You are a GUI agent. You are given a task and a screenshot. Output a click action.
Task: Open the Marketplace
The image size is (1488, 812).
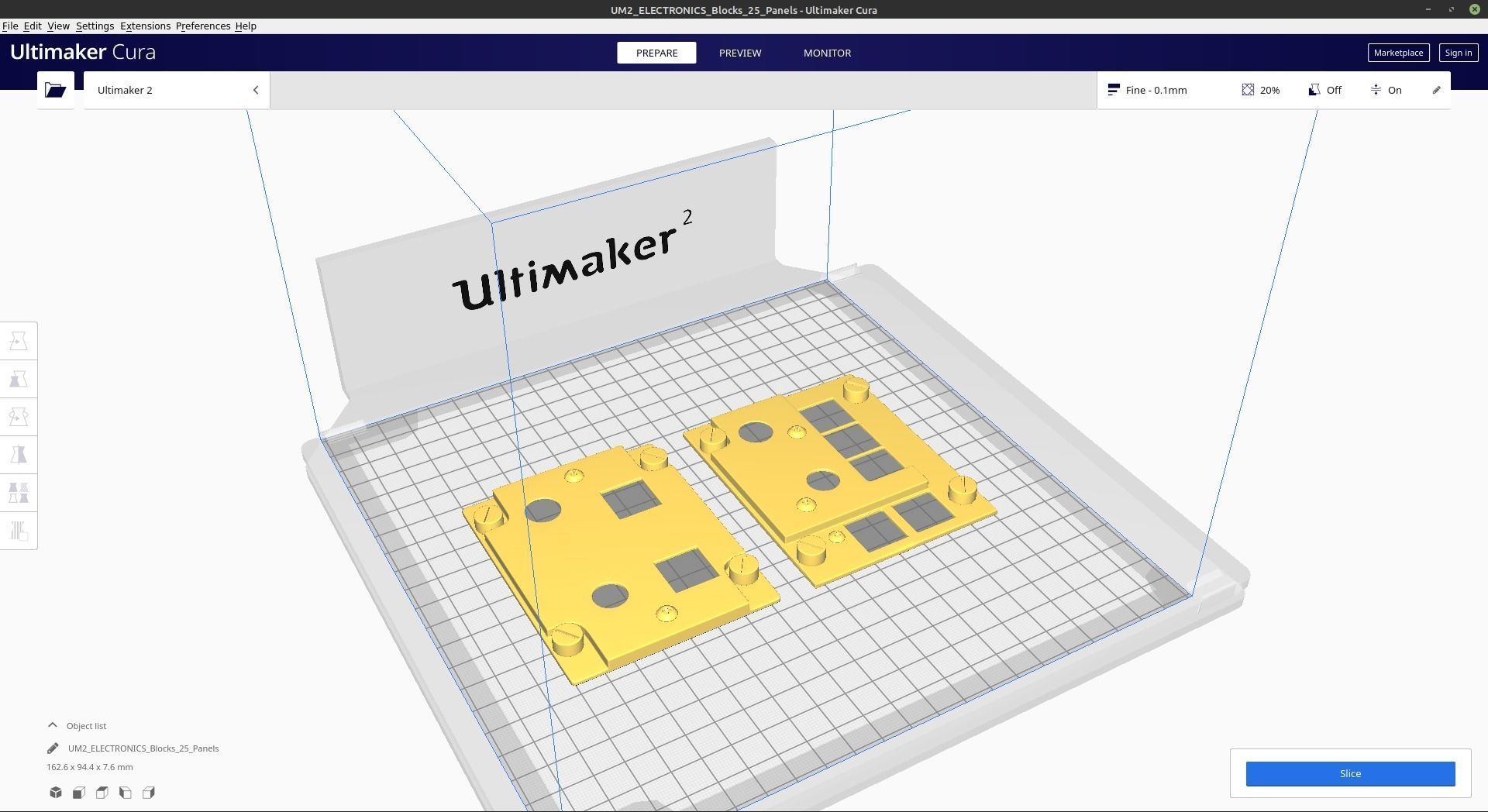tap(1398, 53)
